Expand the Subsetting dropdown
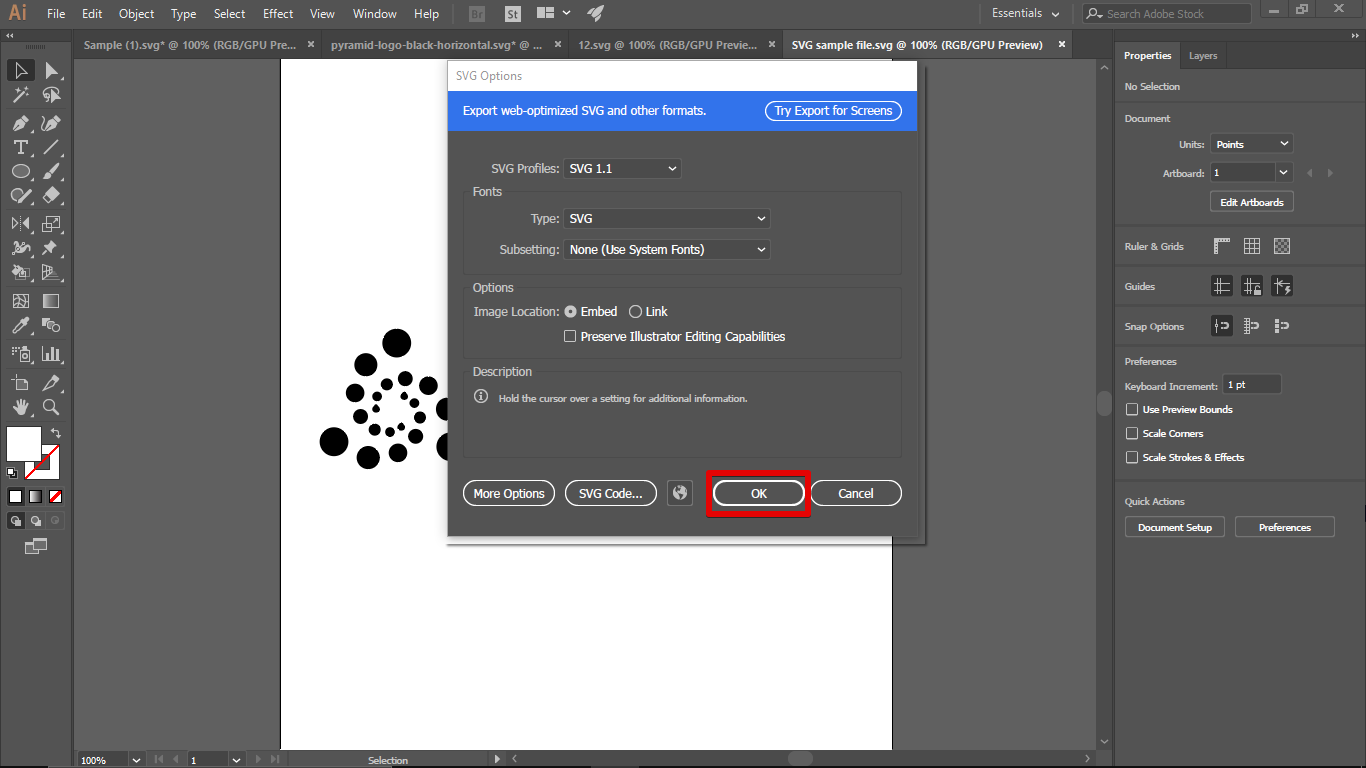The height and width of the screenshot is (768, 1366). tap(667, 250)
